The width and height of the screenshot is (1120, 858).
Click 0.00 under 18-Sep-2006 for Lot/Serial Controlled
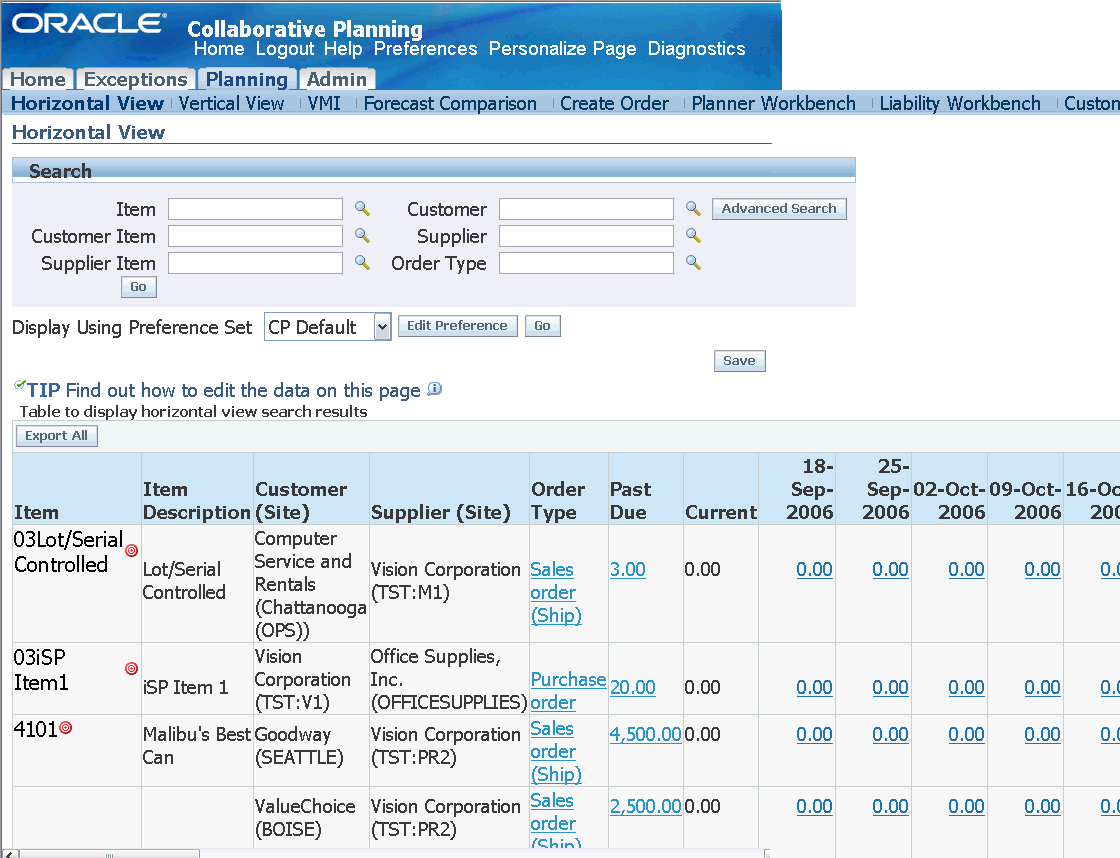(x=814, y=569)
